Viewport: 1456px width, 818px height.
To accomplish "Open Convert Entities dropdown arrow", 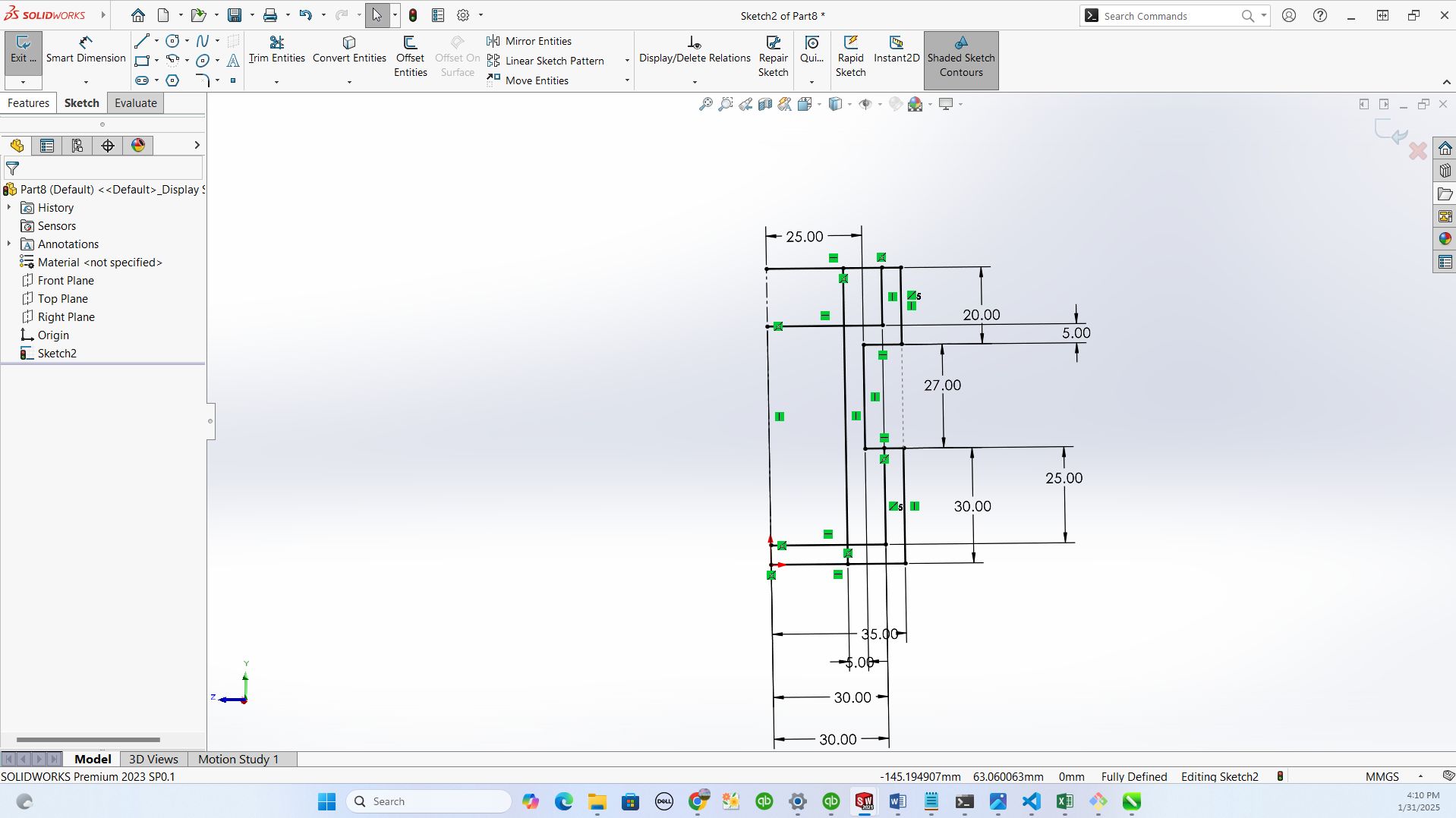I will click(349, 81).
